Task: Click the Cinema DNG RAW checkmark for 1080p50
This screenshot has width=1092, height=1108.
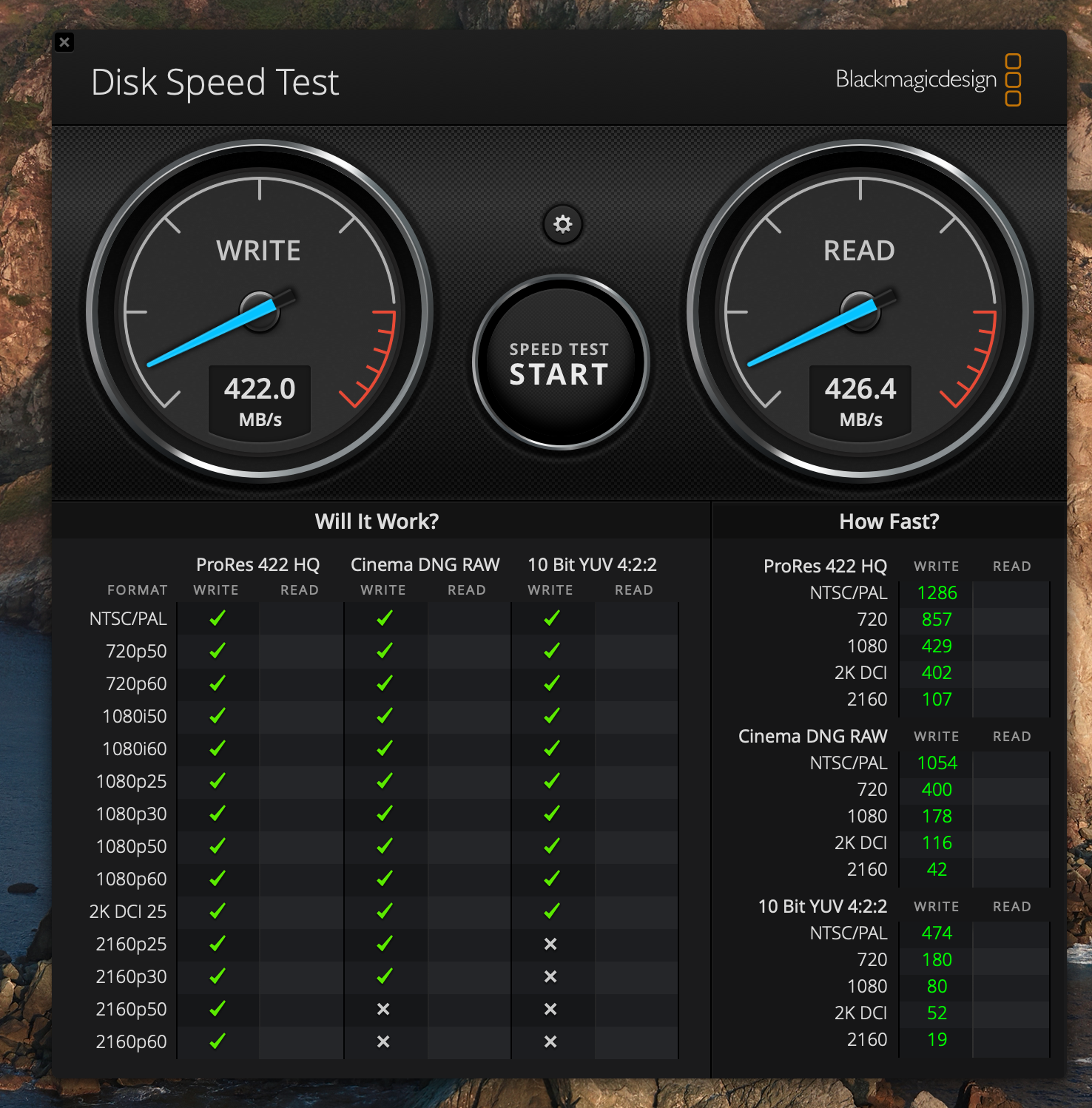Action: point(385,846)
